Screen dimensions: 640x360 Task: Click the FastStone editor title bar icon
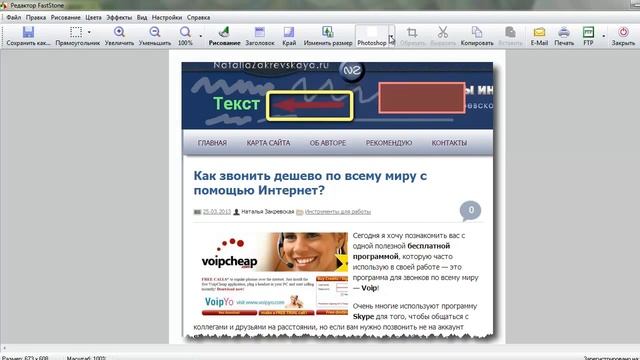click(x=4, y=5)
